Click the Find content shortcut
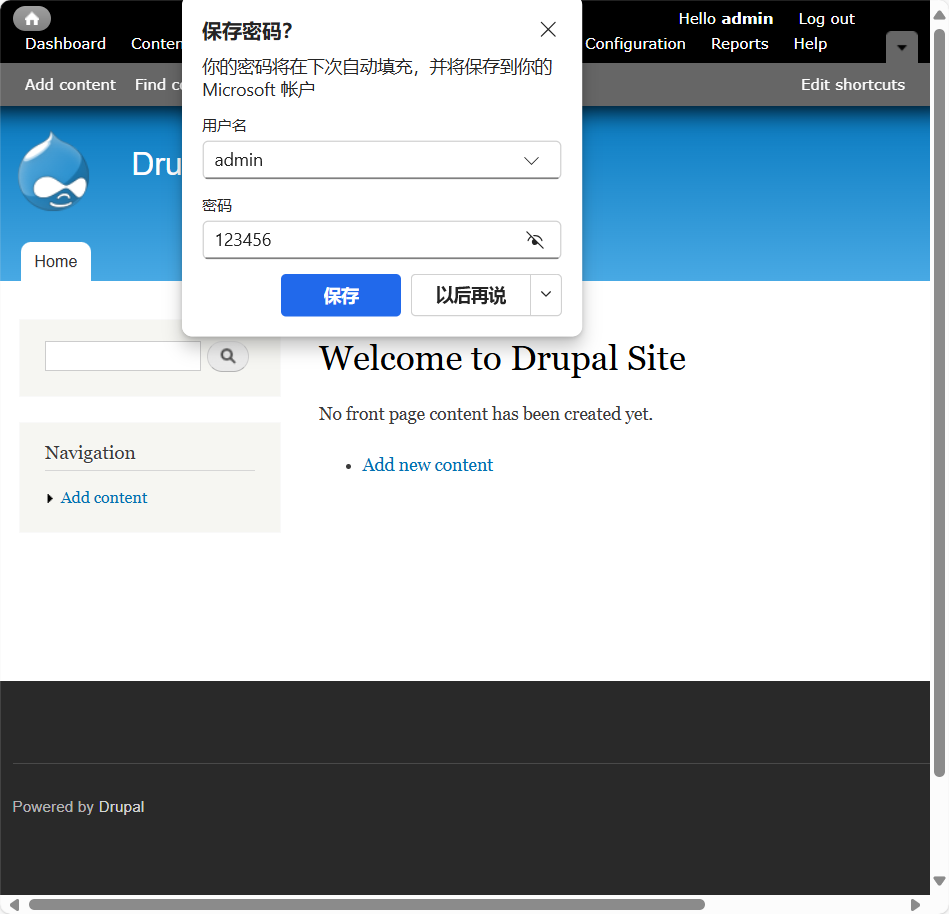949x914 pixels. tap(158, 84)
